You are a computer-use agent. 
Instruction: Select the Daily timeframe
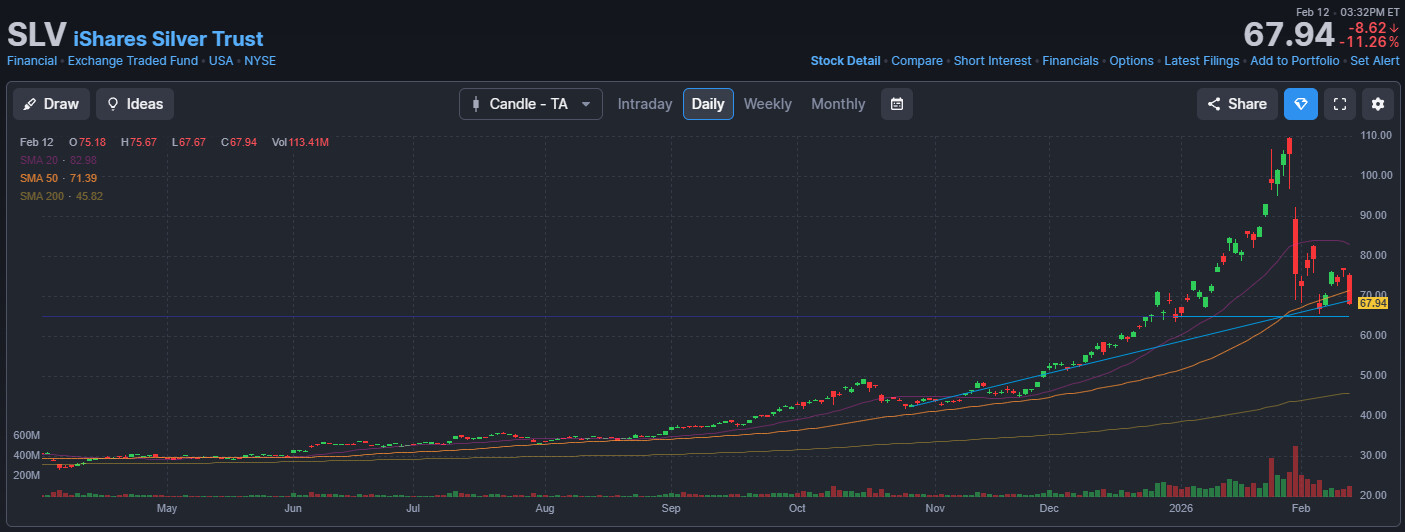click(x=708, y=104)
